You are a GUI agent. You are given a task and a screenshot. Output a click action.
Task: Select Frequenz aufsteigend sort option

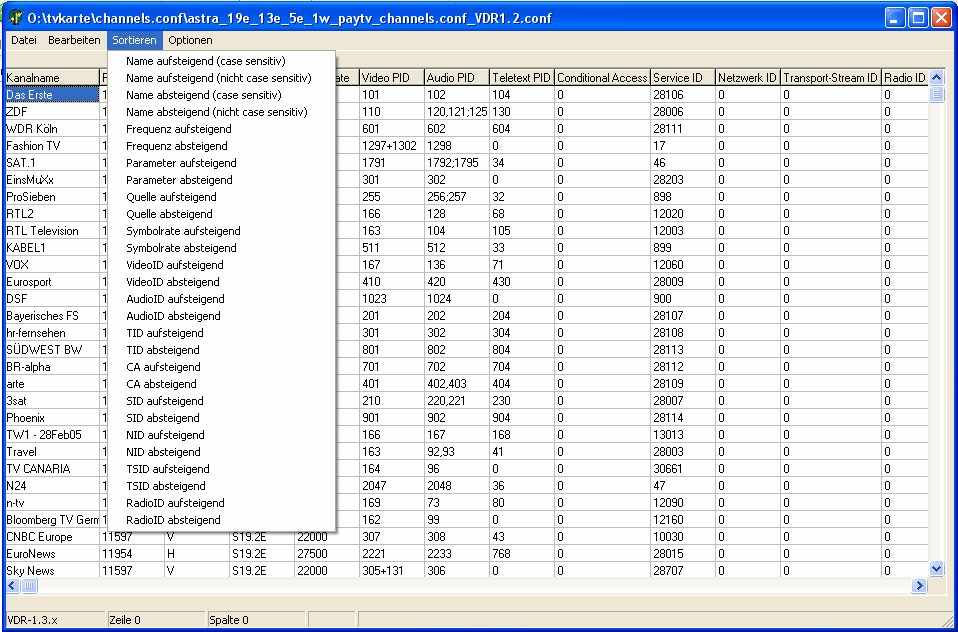click(178, 129)
